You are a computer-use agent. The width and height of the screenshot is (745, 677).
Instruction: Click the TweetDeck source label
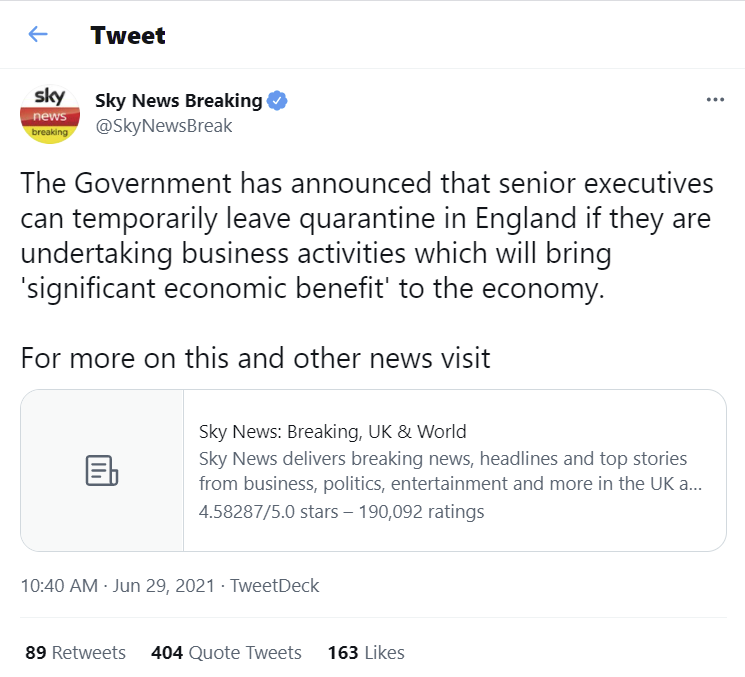pos(275,586)
